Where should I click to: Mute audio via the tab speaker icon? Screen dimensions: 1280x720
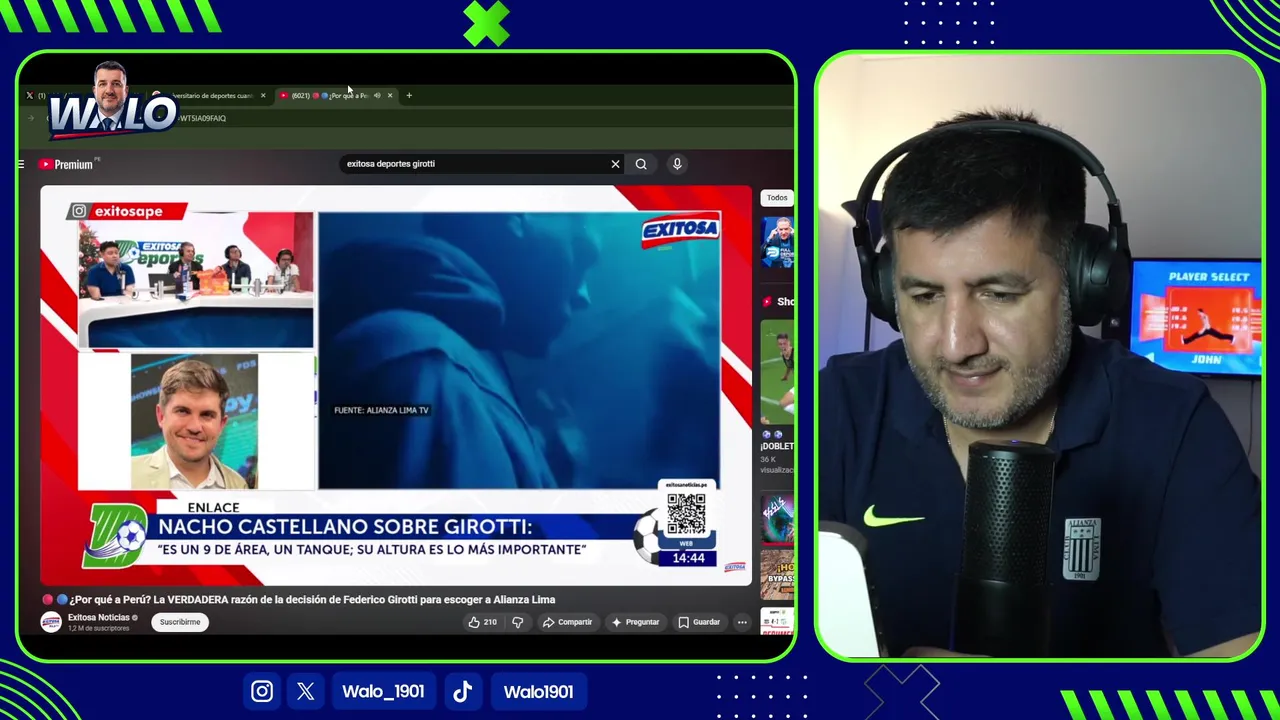[377, 95]
